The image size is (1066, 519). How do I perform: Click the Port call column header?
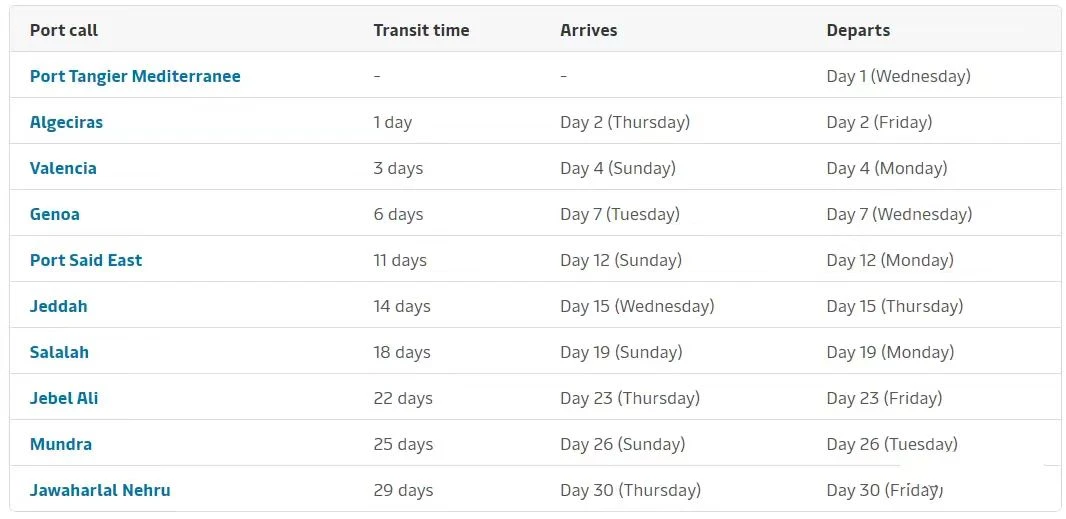pos(64,31)
